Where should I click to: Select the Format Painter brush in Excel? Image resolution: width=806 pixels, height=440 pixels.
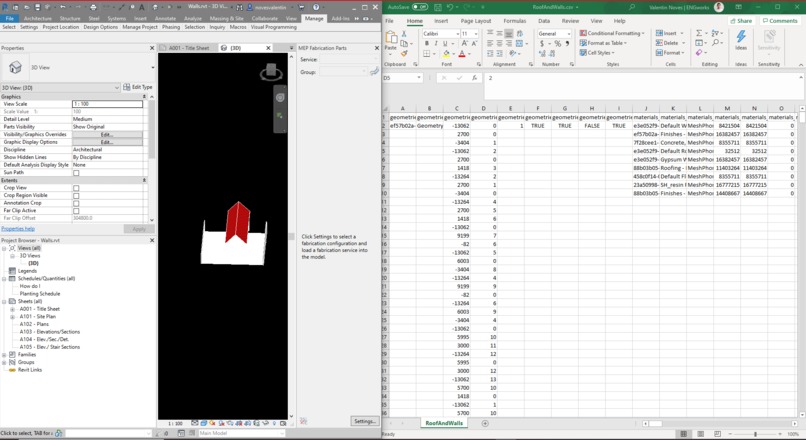coord(404,53)
